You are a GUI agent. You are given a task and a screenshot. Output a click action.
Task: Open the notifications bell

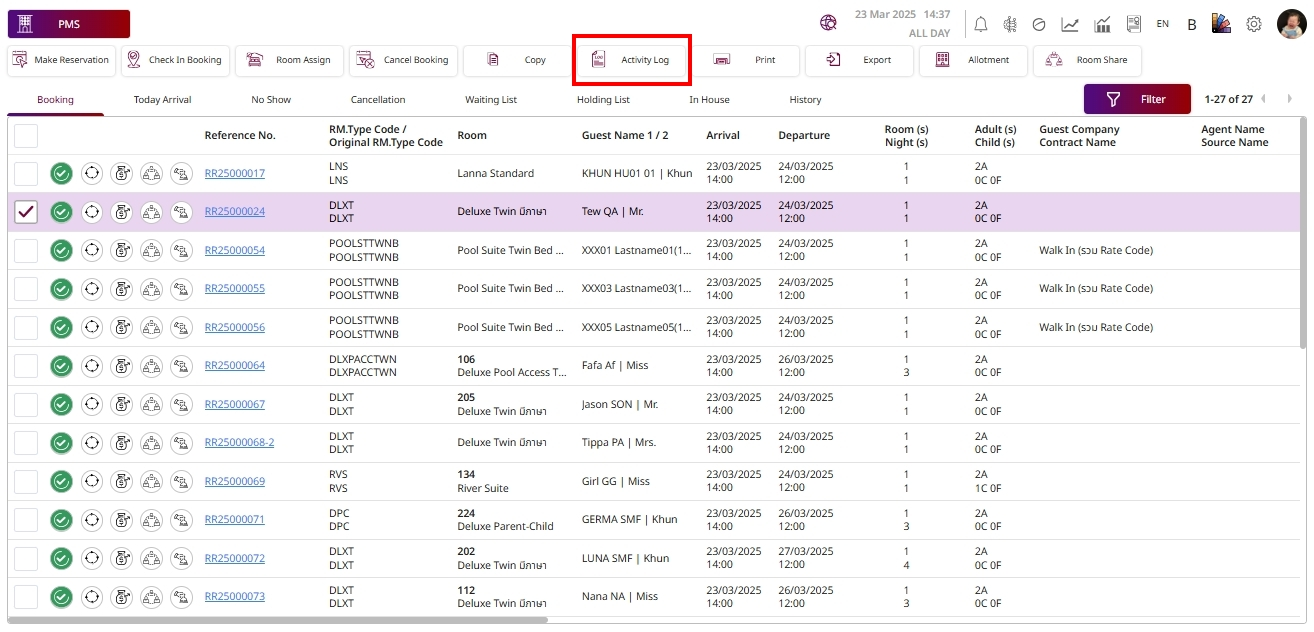tap(981, 24)
